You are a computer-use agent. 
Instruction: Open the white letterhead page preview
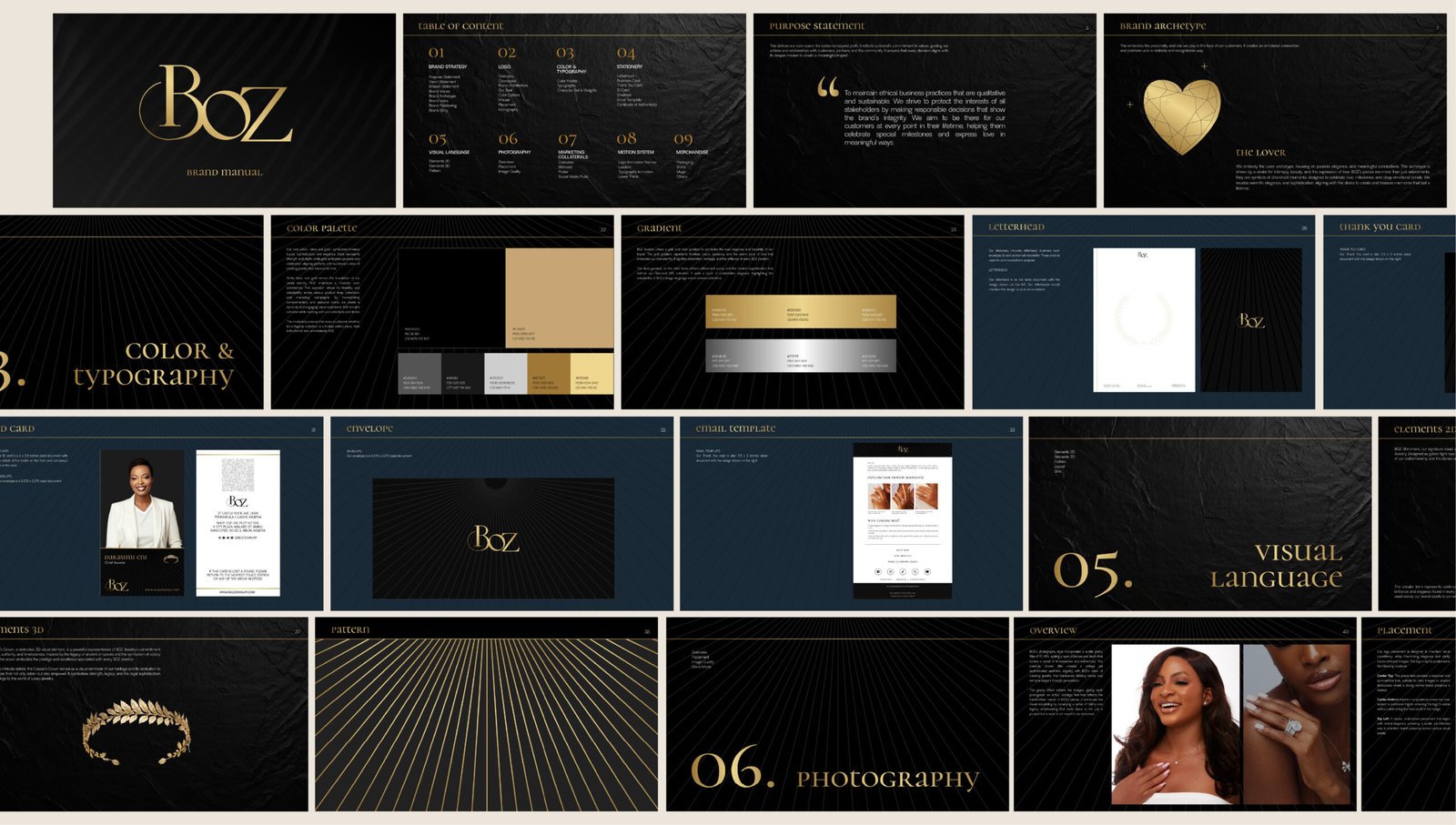(1143, 319)
